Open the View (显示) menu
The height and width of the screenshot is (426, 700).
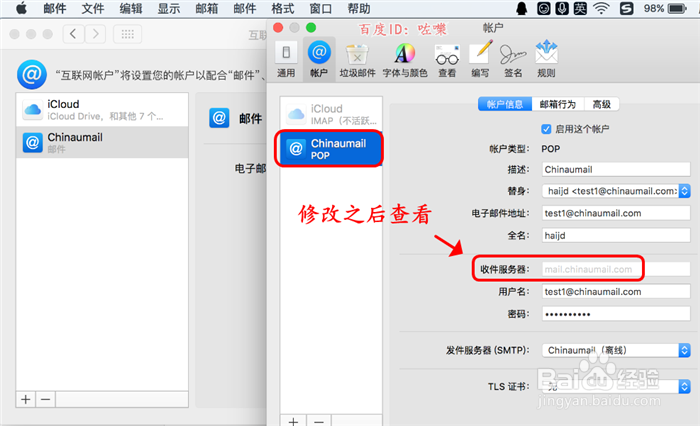[x=169, y=8]
